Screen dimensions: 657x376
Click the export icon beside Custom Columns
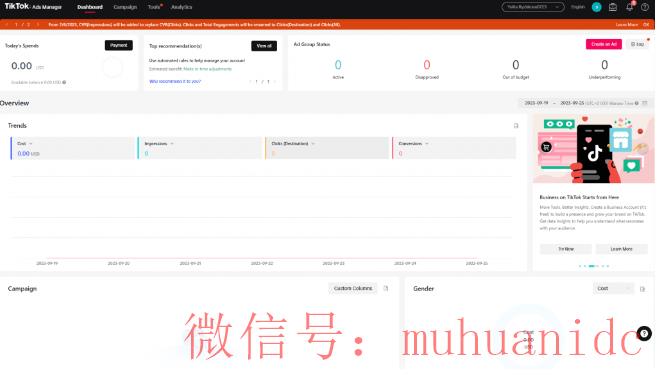click(386, 288)
